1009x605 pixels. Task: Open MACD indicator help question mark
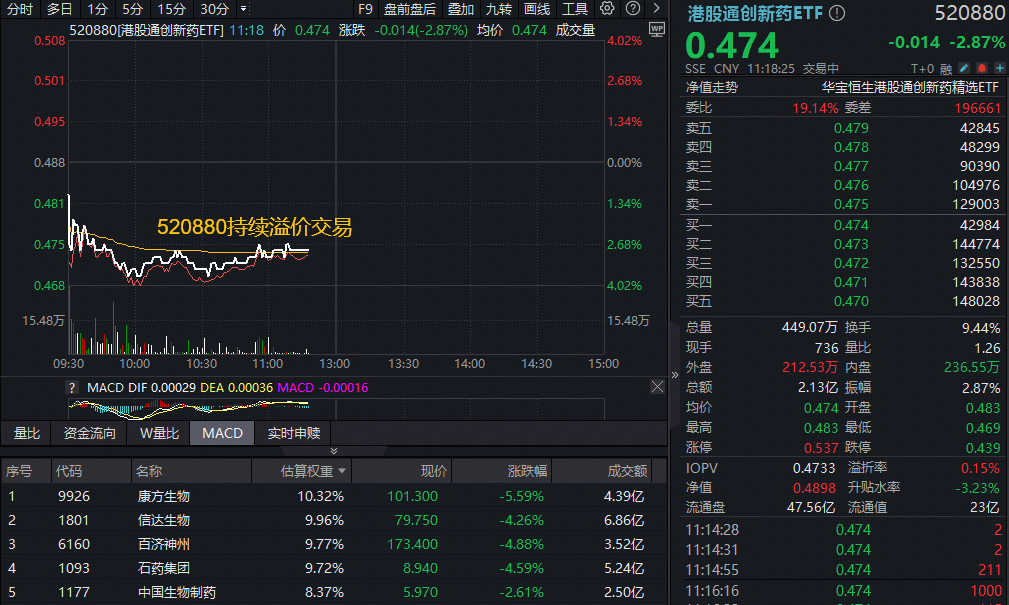pos(72,387)
